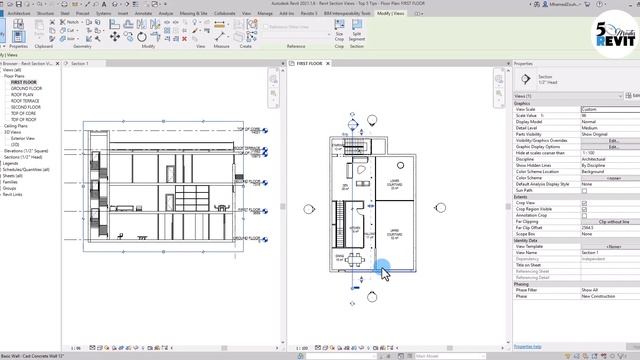This screenshot has height=360, width=640.
Task: Click the Text icon in quick access toolbar
Action: 104,4
